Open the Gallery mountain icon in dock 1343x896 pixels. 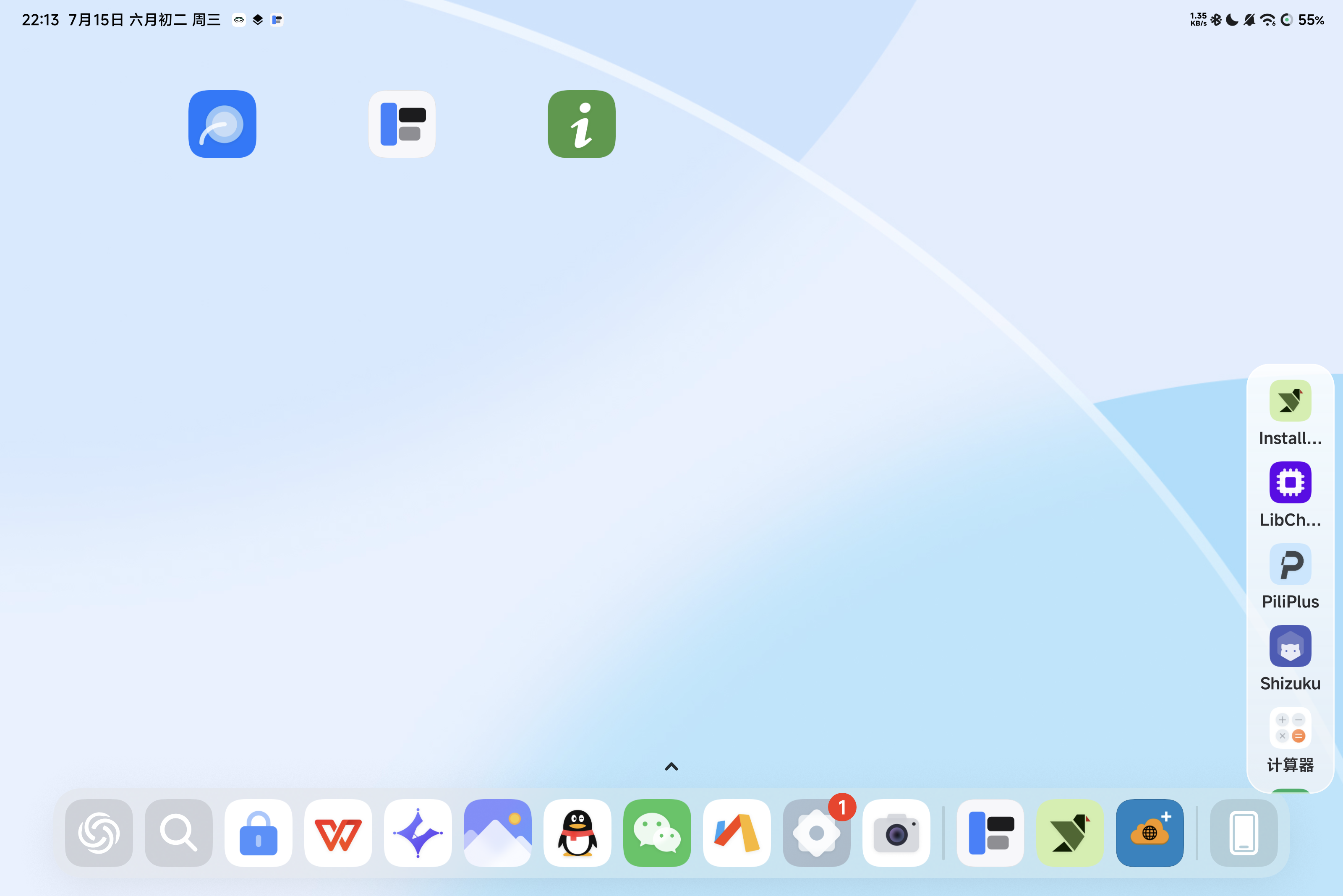(x=497, y=833)
